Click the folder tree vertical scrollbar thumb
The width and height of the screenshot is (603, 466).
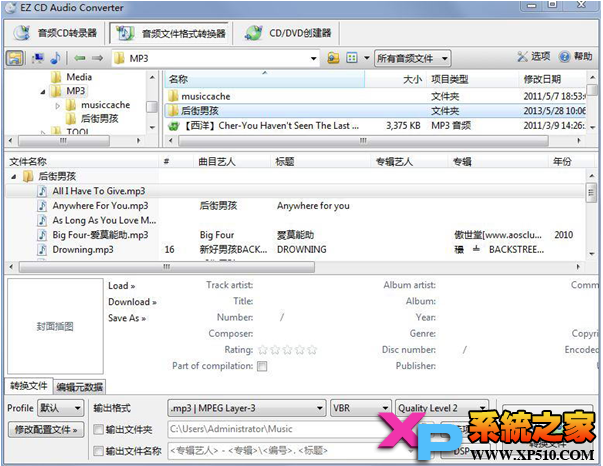point(152,106)
